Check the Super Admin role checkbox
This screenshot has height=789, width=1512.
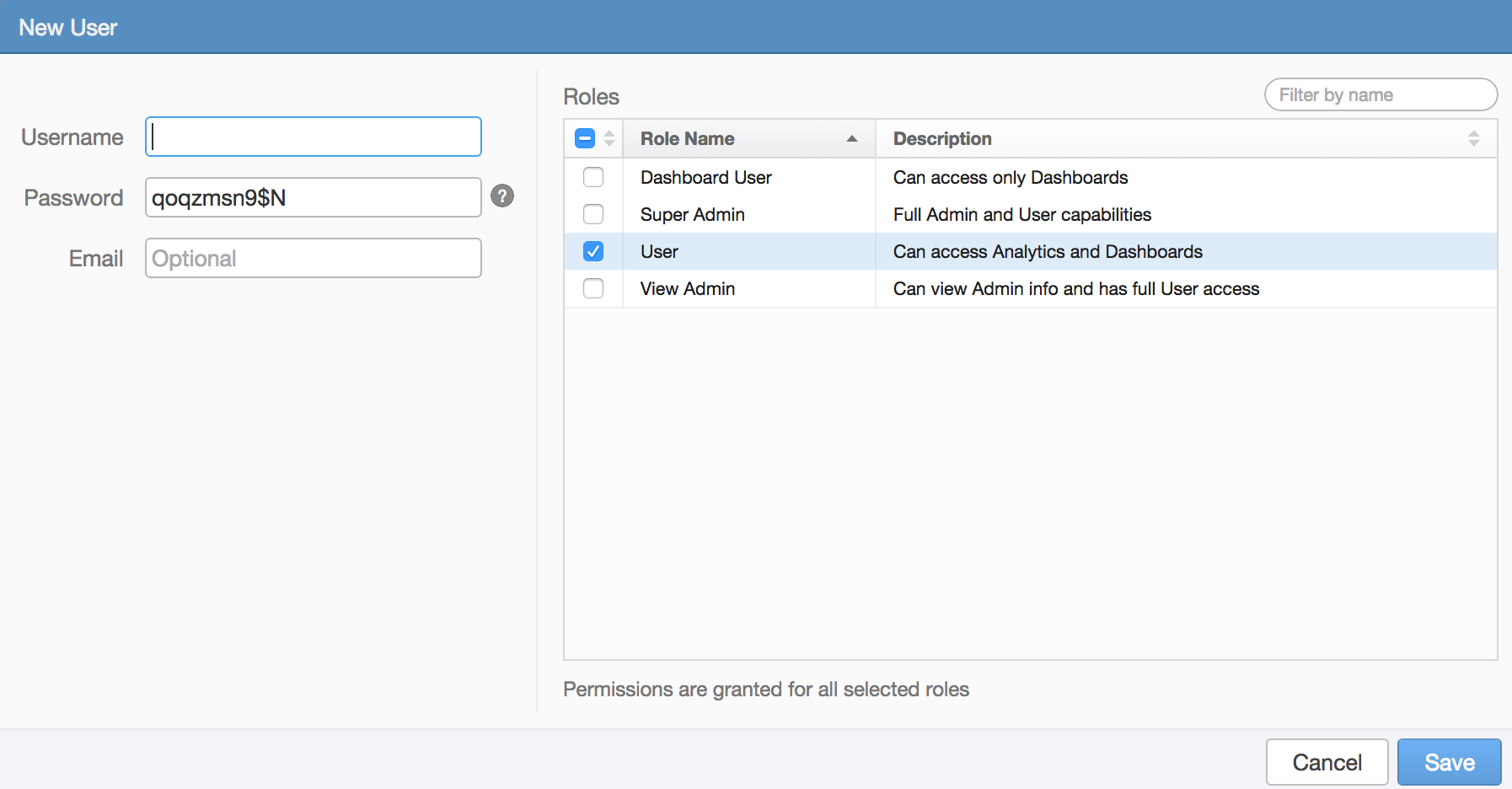tap(593, 214)
